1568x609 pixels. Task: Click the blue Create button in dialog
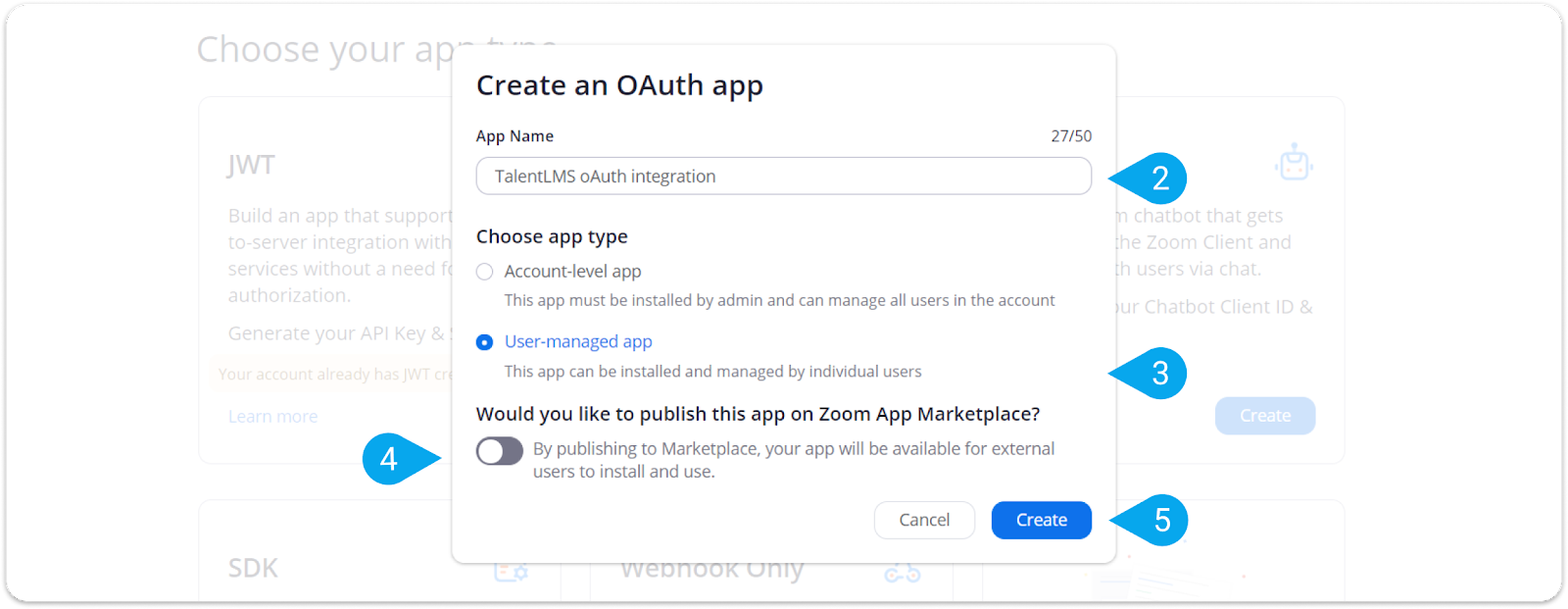[x=1041, y=520]
